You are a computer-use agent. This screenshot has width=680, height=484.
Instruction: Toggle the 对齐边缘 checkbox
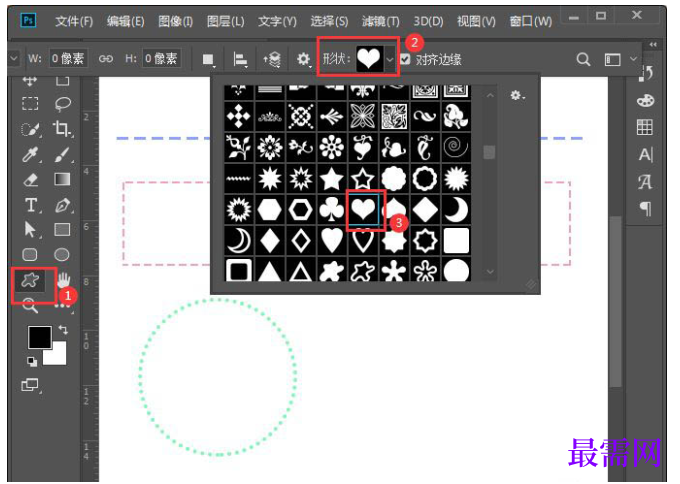pos(405,59)
